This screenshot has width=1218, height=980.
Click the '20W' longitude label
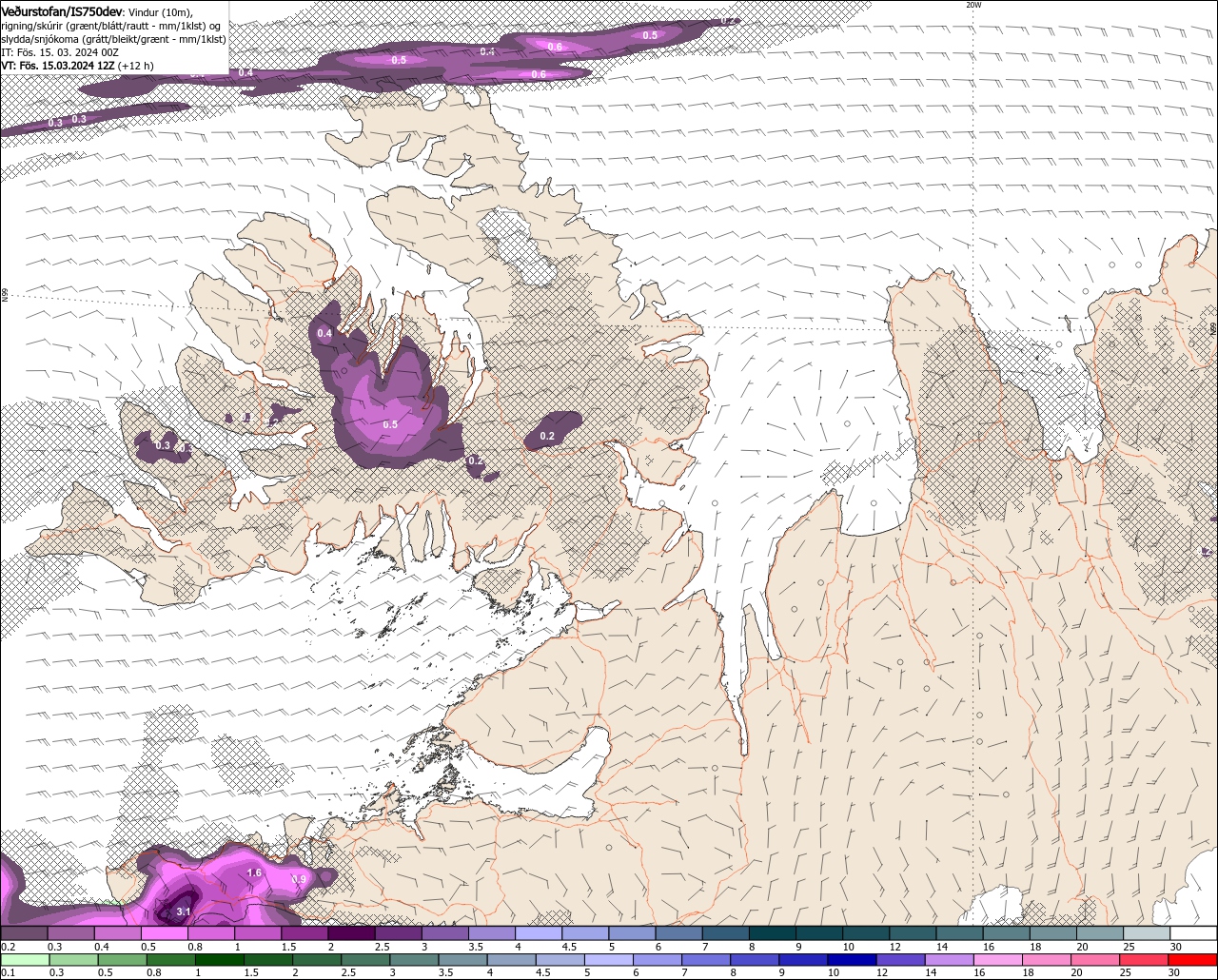(972, 5)
